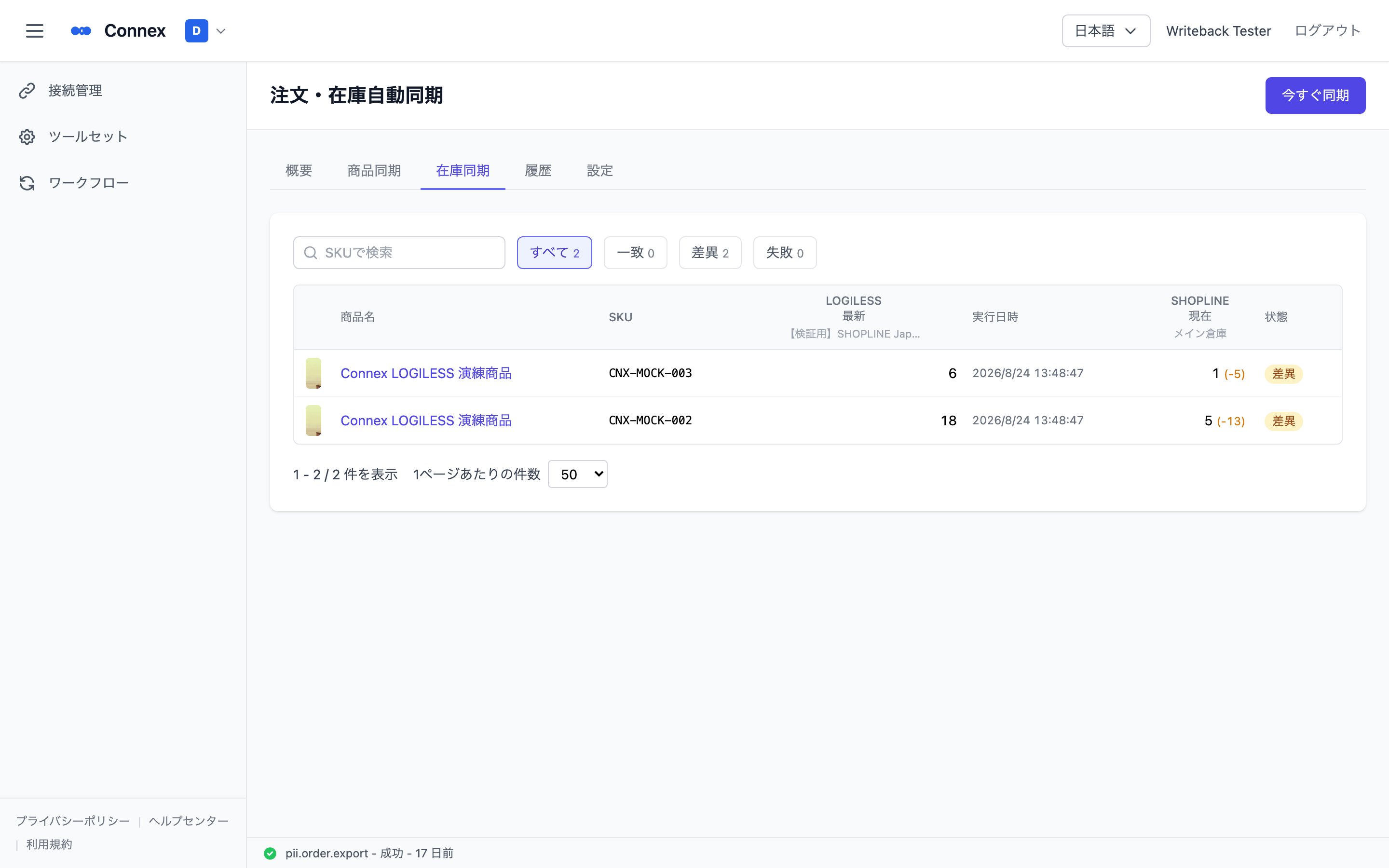Click 差異 badge in CNX-MOCK-002 row
This screenshot has width=1389, height=868.
coord(1283,421)
